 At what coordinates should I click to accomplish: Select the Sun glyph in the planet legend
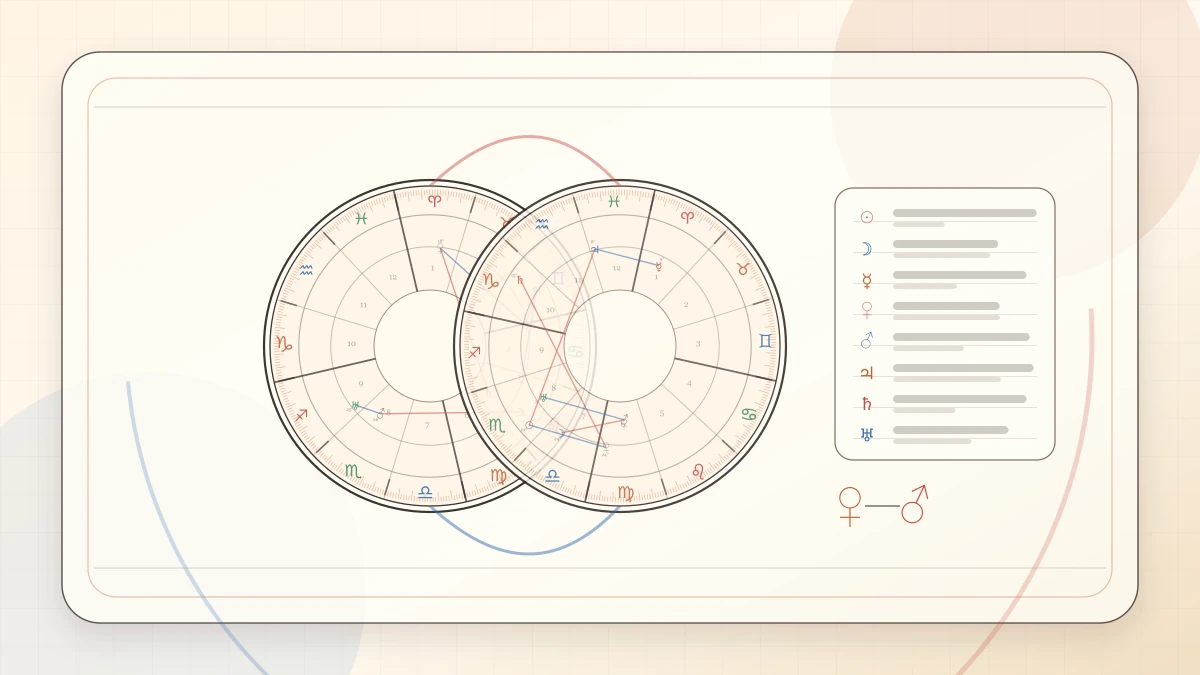[x=867, y=217]
